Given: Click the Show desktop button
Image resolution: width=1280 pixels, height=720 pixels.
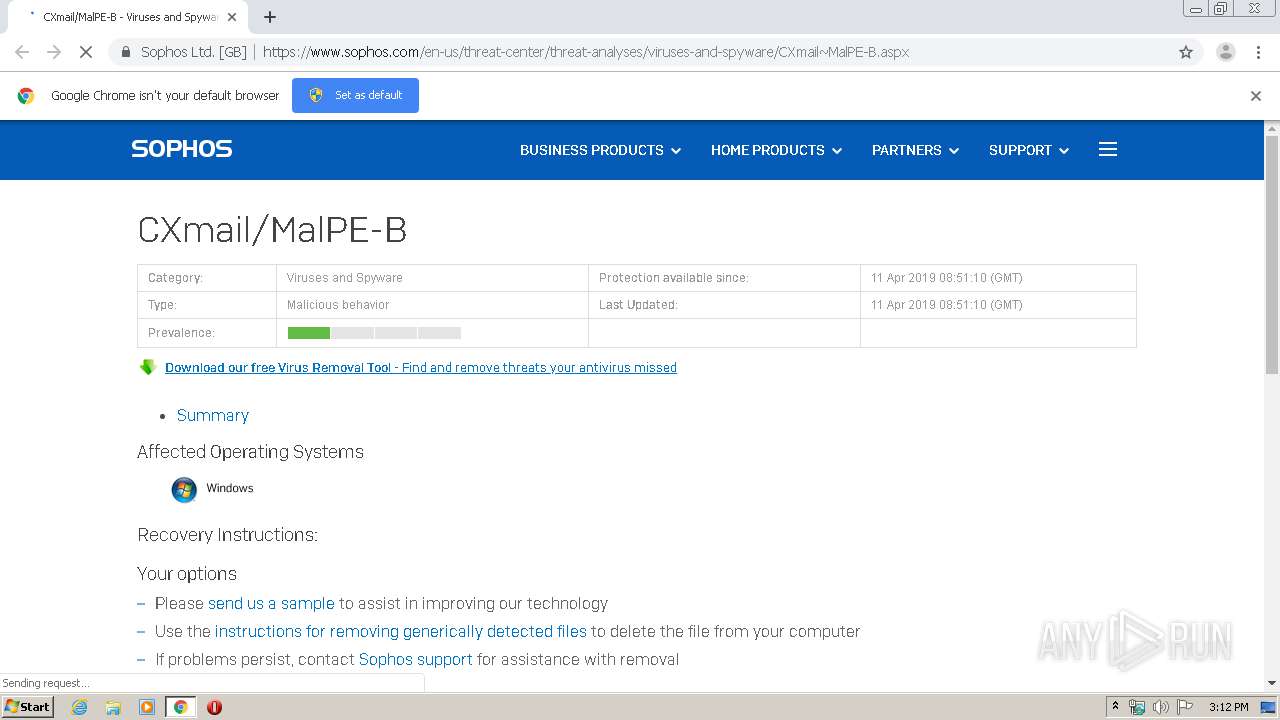Looking at the screenshot, I should click(x=1270, y=707).
